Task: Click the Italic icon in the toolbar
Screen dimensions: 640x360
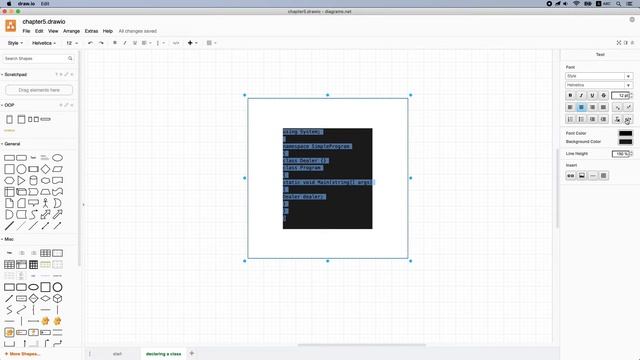Action: point(124,43)
